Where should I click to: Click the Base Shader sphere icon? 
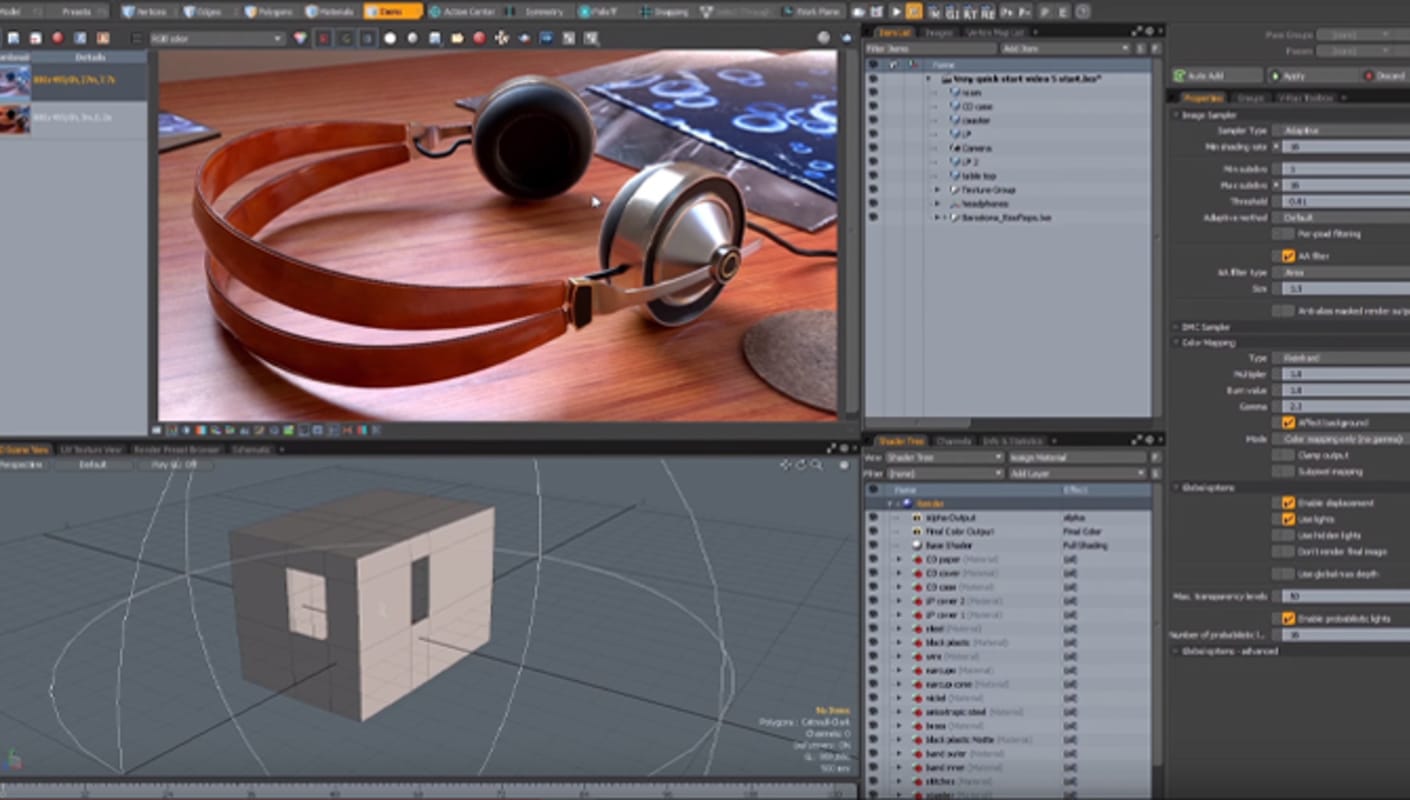point(917,546)
